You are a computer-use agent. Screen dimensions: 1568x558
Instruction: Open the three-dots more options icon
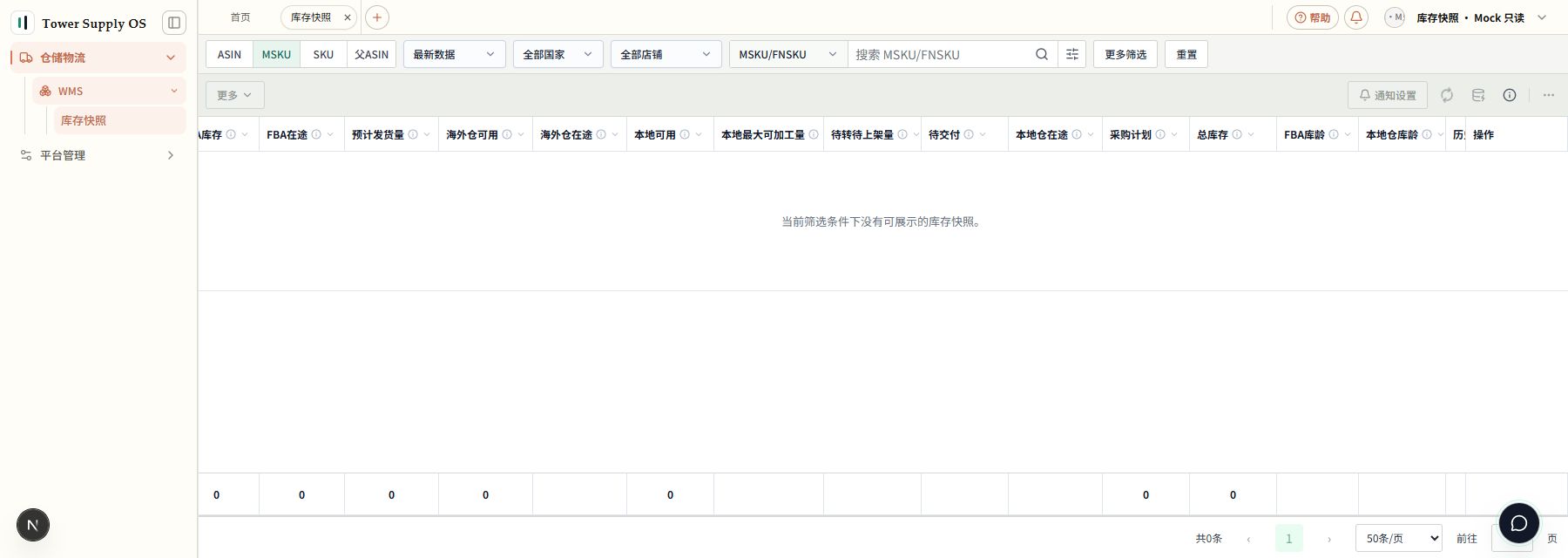point(1549,95)
